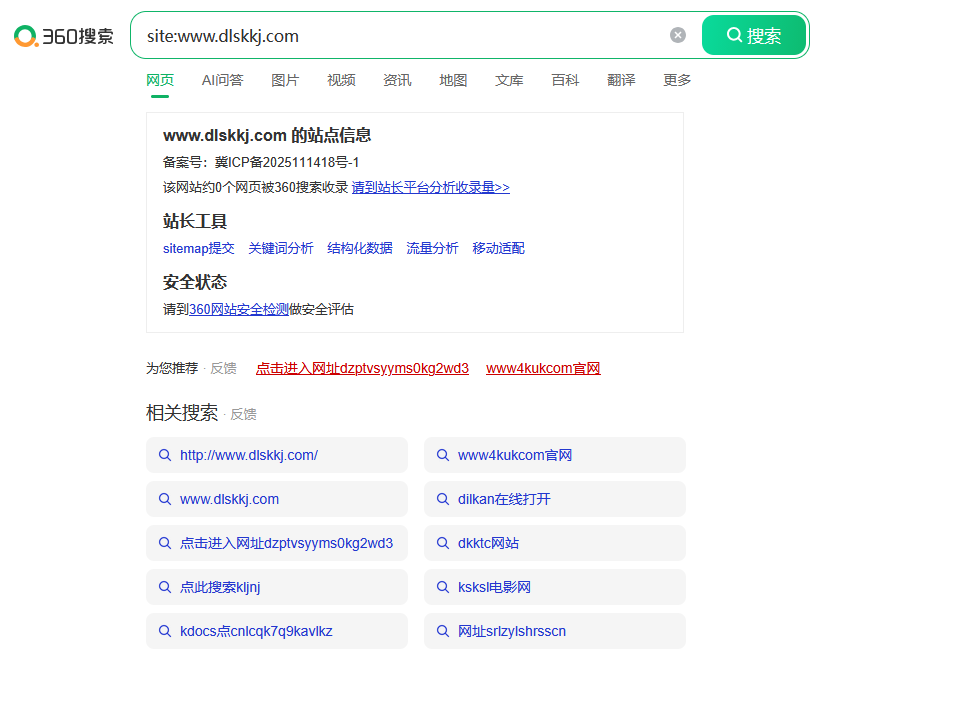Open the sitemap提交 tool link
The width and height of the screenshot is (978, 712).
click(x=198, y=248)
